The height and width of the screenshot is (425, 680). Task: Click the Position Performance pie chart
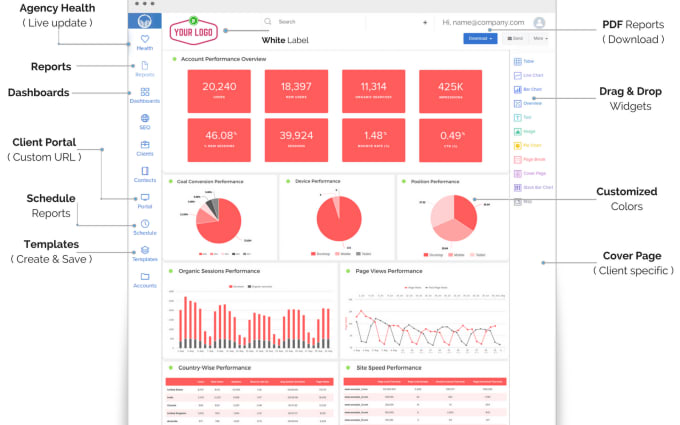[454, 218]
